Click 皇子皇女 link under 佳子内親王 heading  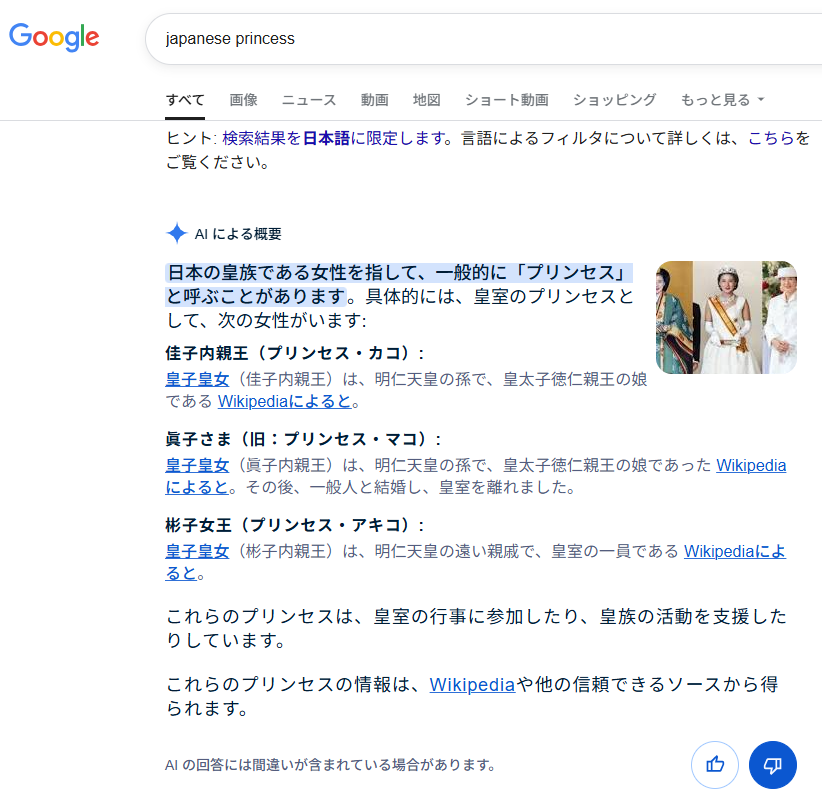click(197, 379)
